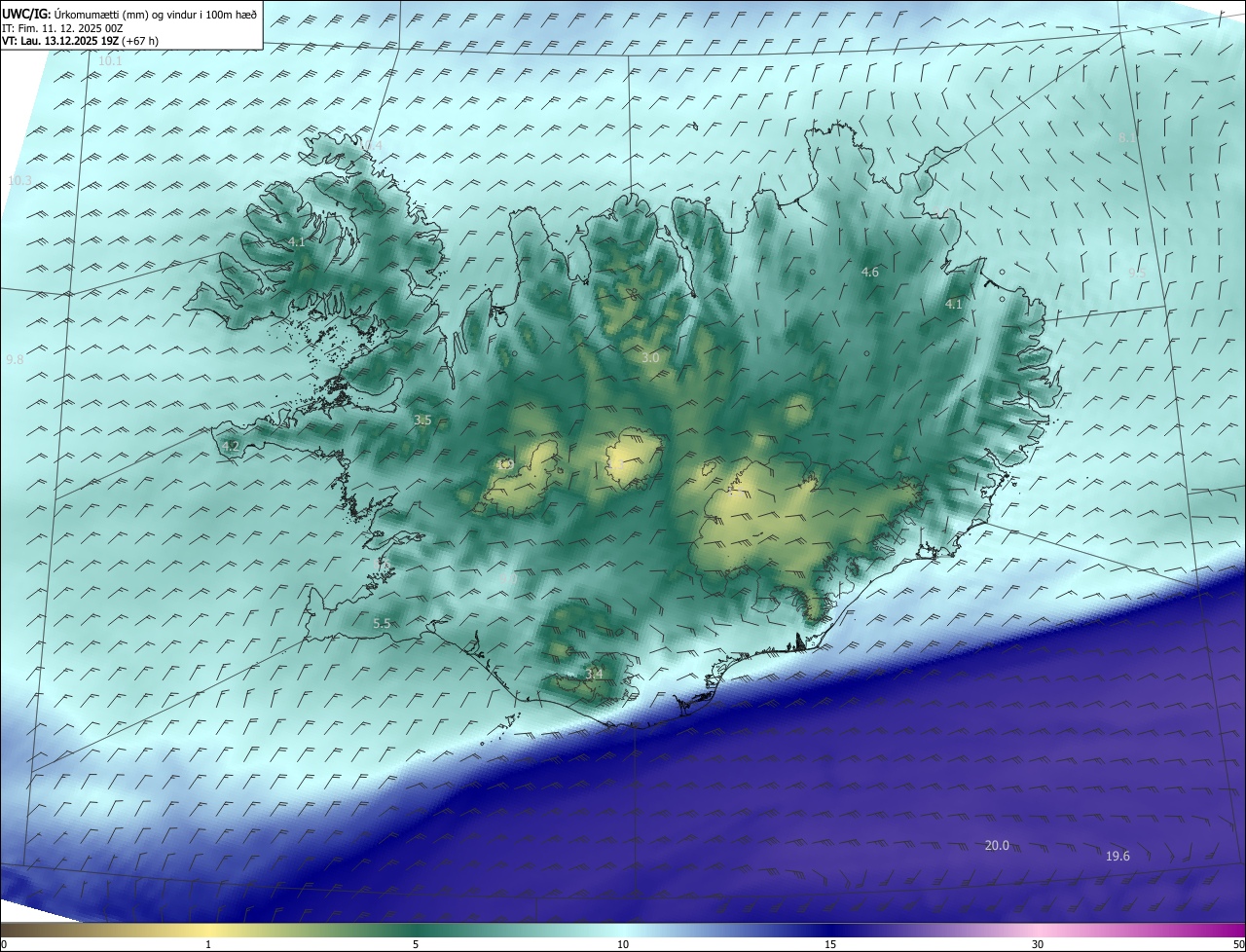This screenshot has height=952, width=1246.
Task: Click the 5.5 value on Reykjanes peninsula
Action: click(382, 623)
